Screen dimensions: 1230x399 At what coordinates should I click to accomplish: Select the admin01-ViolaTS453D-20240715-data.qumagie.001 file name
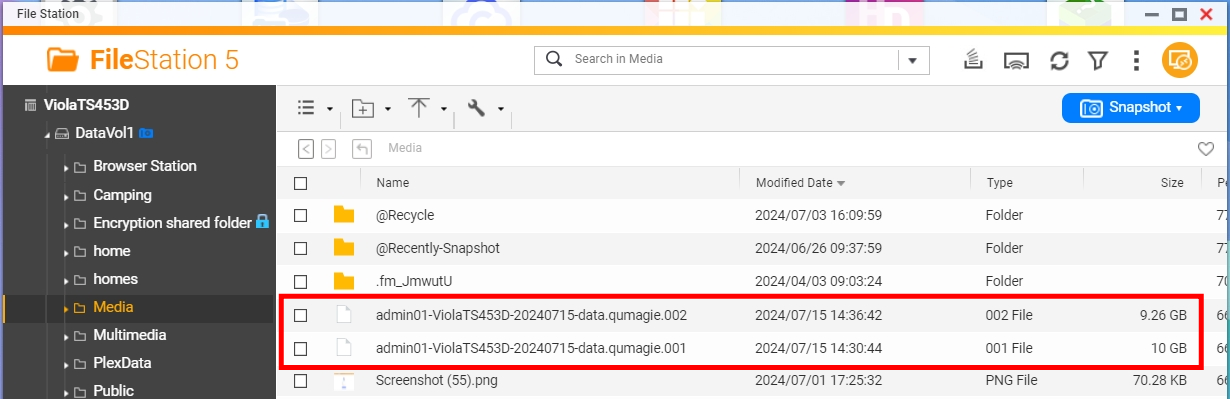531,348
